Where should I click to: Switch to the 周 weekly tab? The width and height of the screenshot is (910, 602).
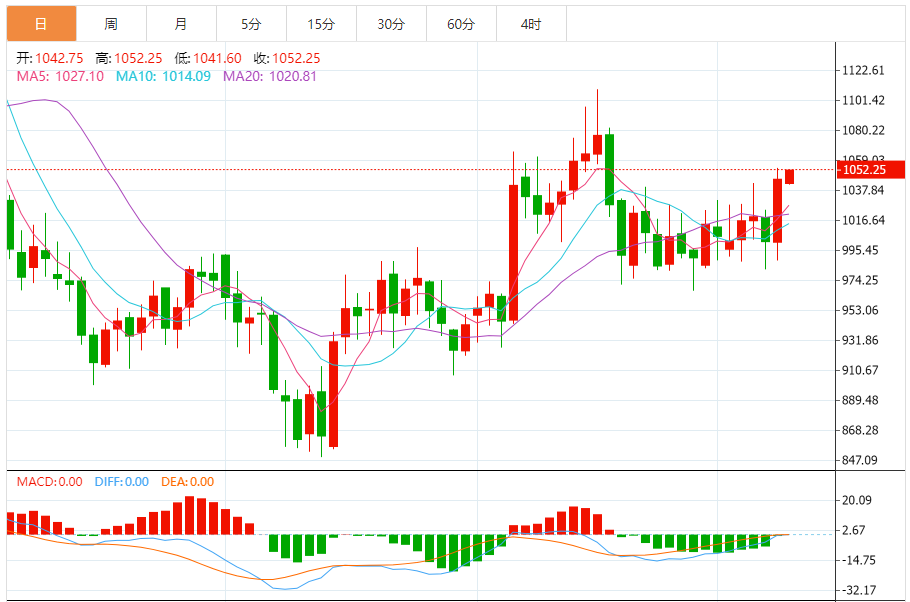tap(111, 24)
